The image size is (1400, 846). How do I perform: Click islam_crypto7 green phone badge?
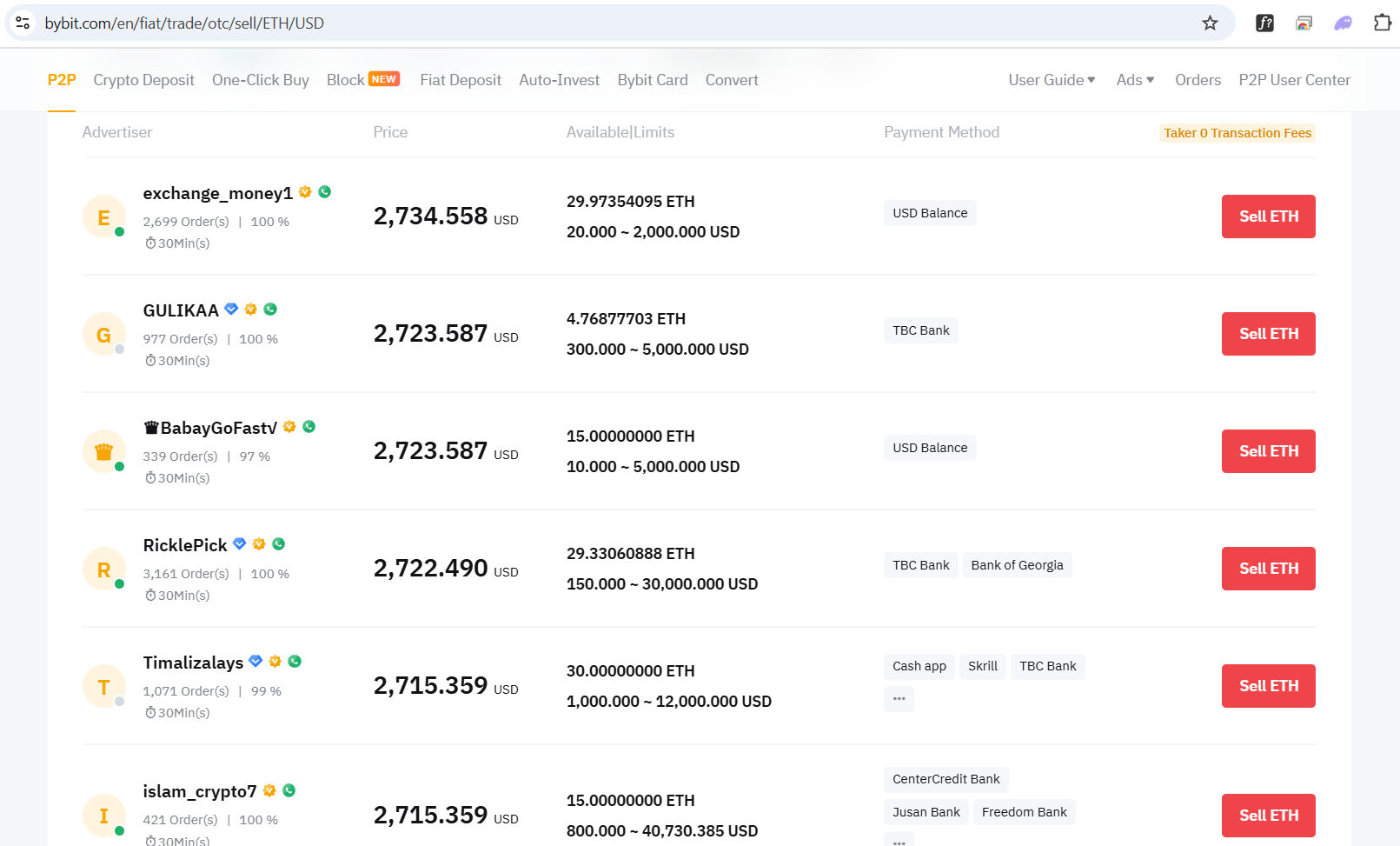(289, 790)
